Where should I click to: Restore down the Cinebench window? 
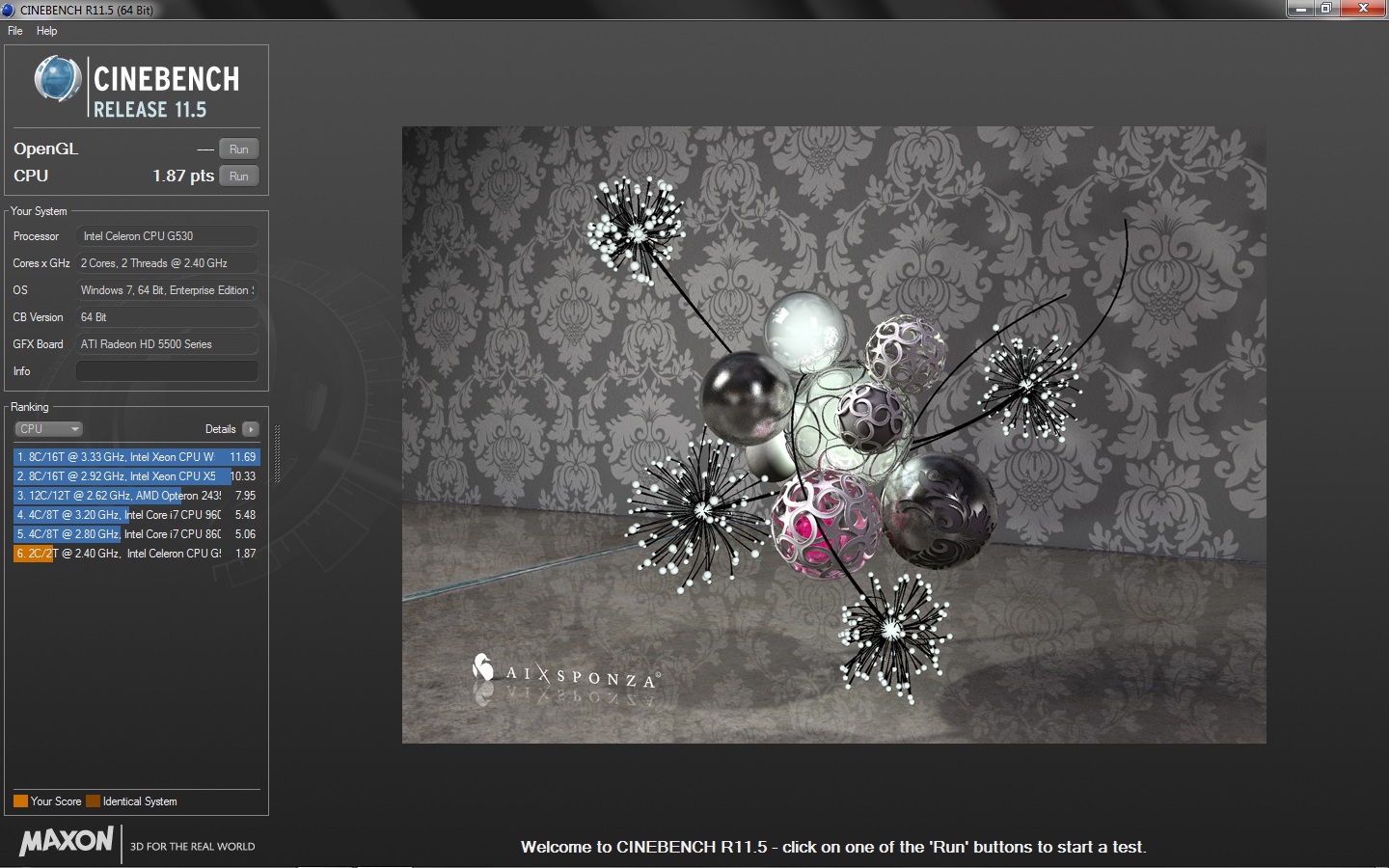click(x=1326, y=9)
